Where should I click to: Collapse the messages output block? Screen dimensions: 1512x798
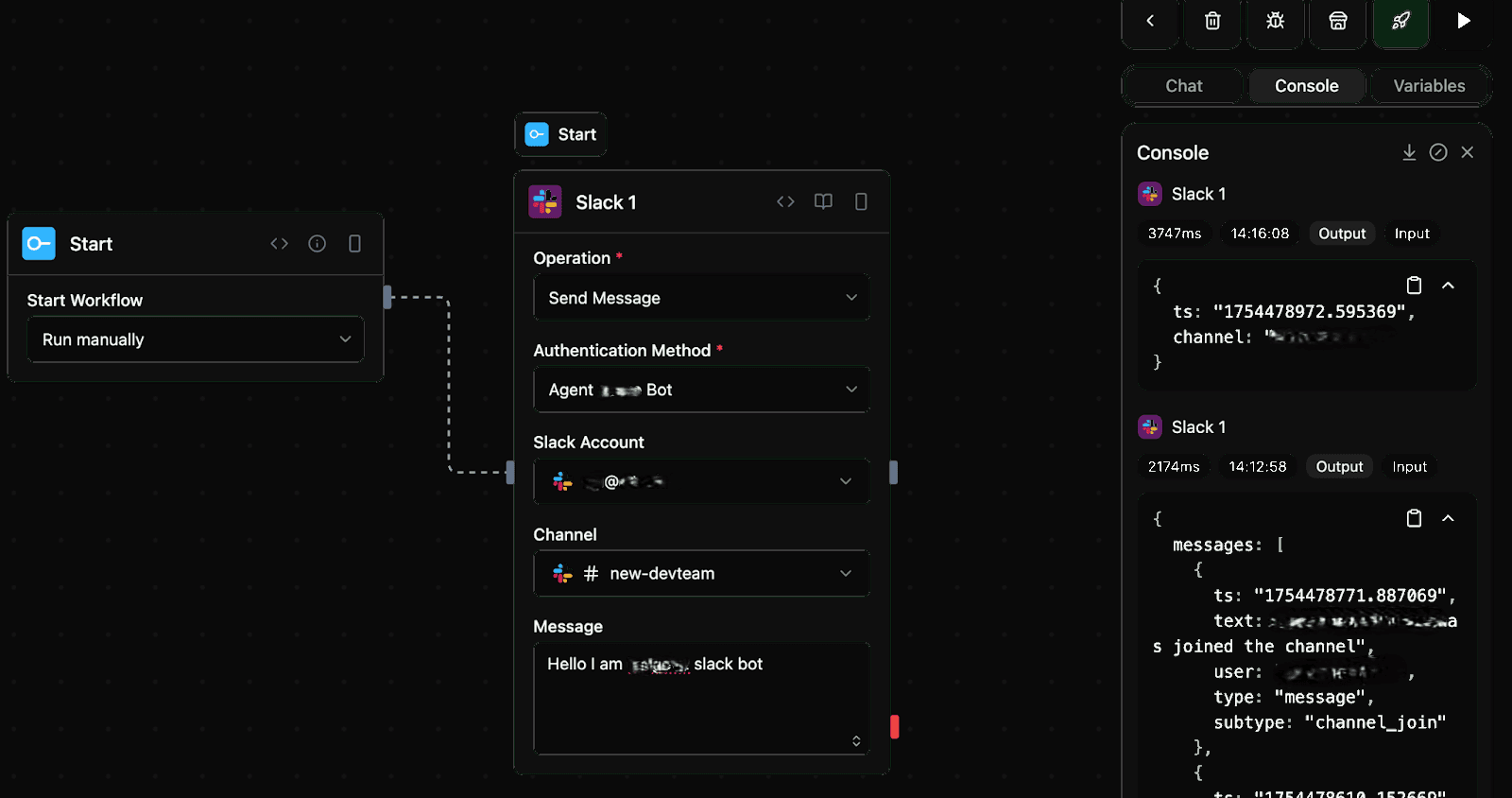coord(1448,518)
